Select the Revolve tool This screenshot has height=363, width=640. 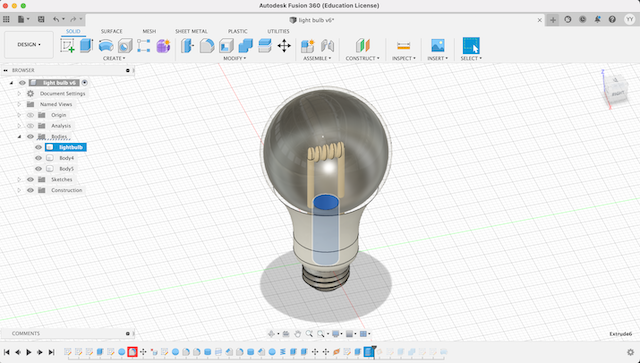[x=106, y=45]
